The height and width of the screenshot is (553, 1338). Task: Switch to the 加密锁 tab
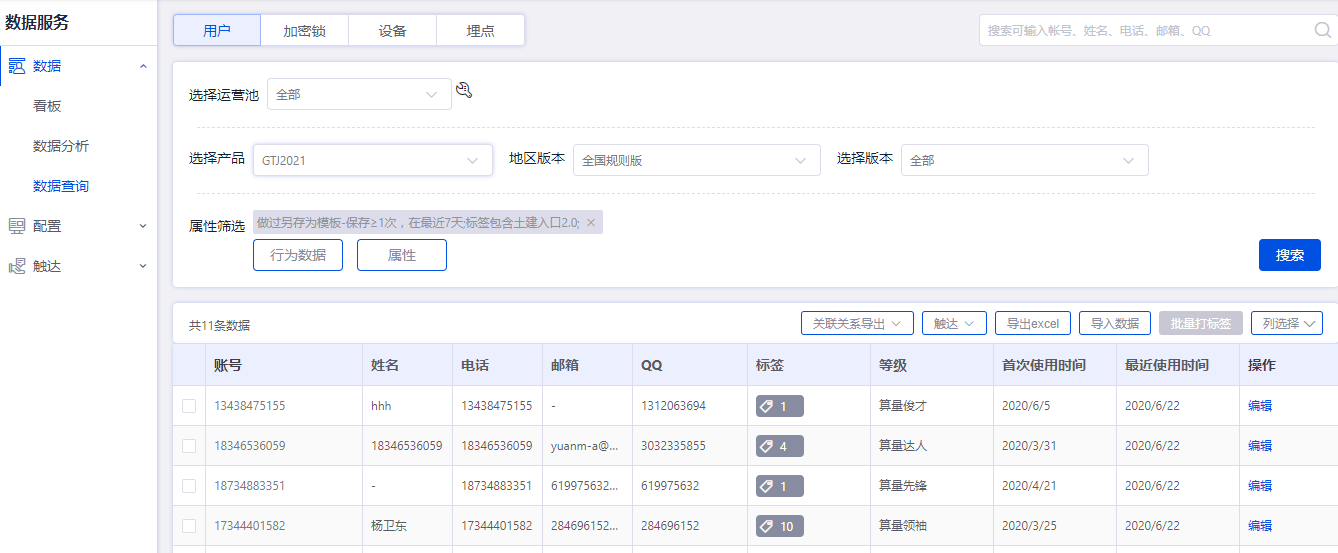point(304,30)
